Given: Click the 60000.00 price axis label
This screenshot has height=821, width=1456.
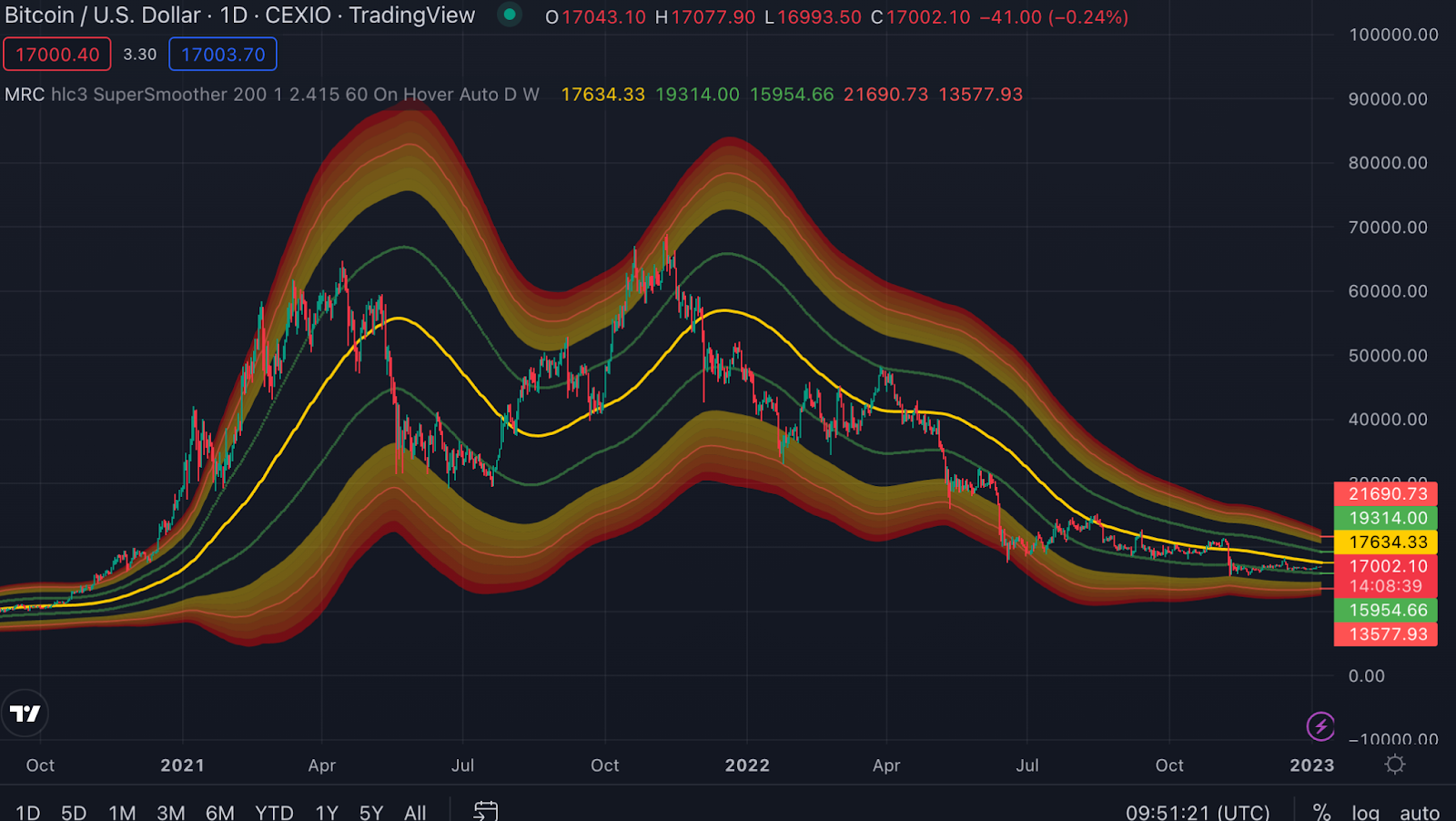Looking at the screenshot, I should [x=1388, y=291].
